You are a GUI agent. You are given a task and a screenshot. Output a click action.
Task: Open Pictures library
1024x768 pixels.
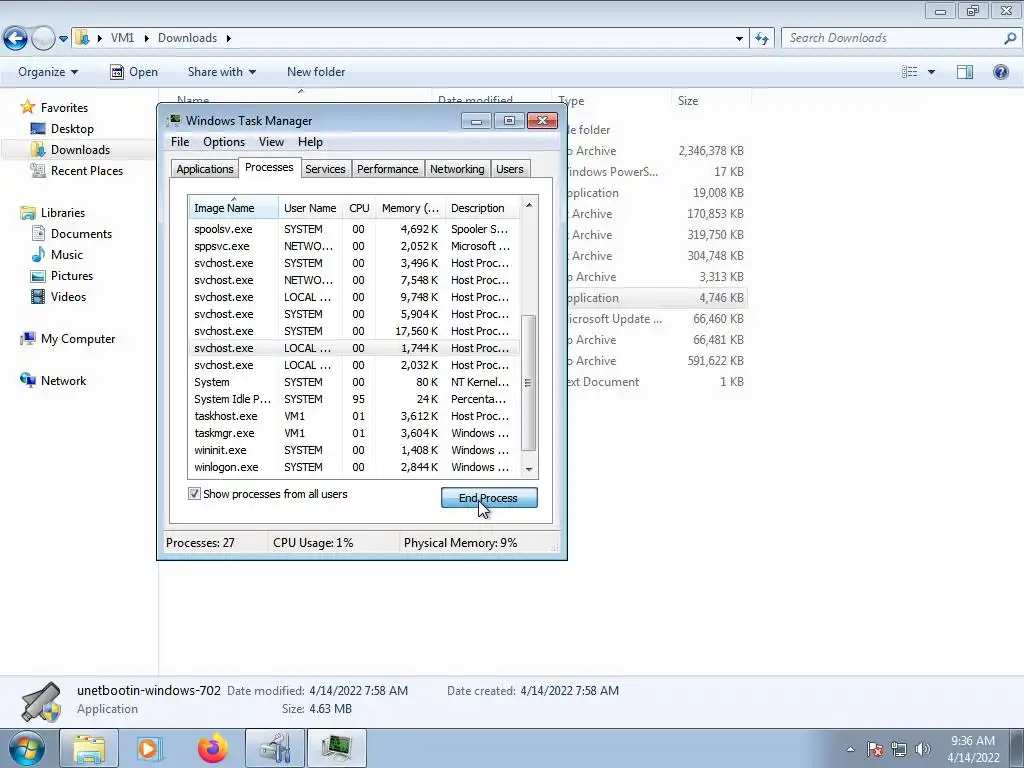72,276
